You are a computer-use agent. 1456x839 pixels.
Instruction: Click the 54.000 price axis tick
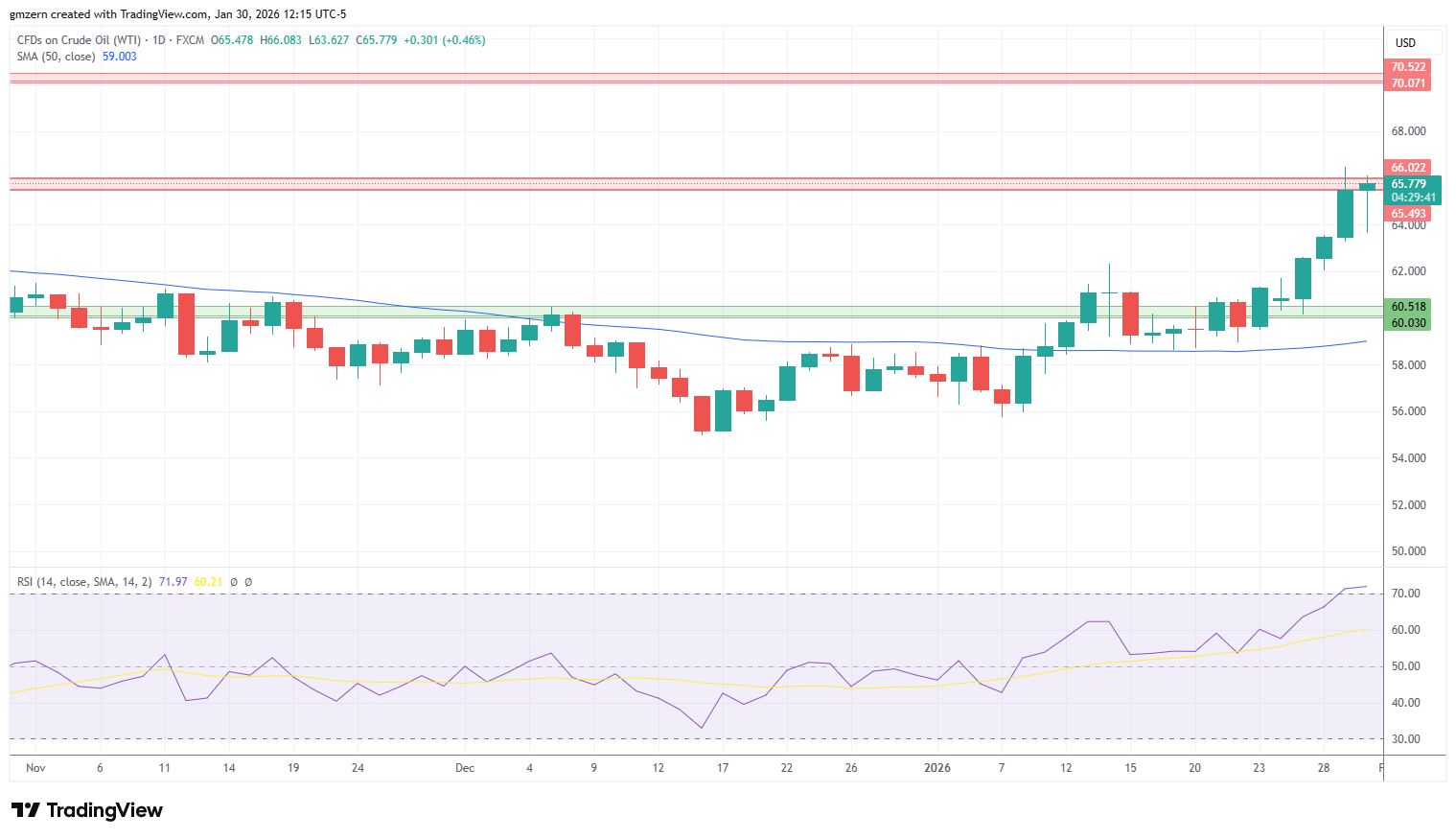coord(1409,458)
